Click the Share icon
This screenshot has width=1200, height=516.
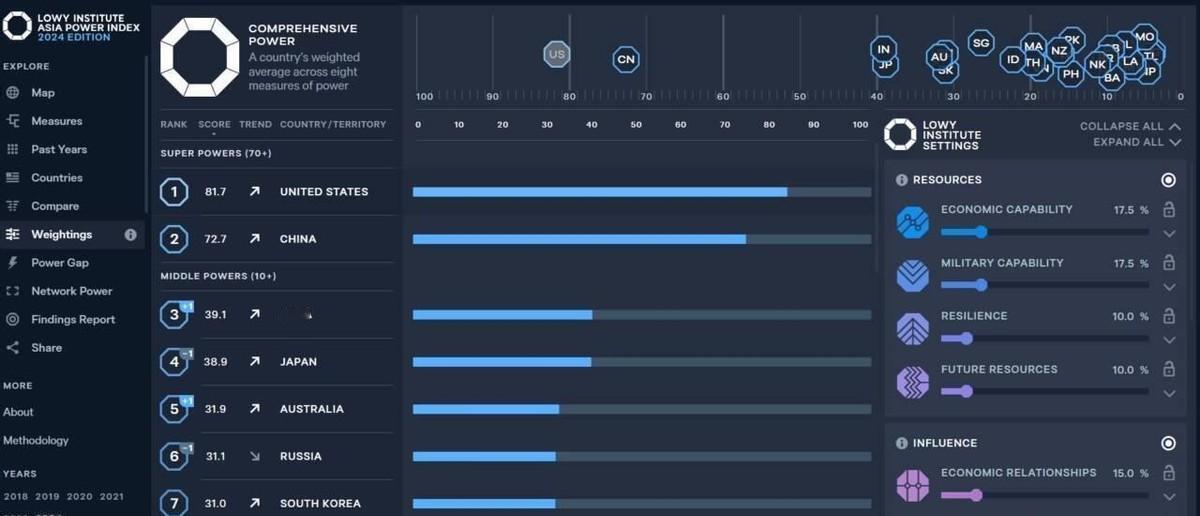coord(13,348)
